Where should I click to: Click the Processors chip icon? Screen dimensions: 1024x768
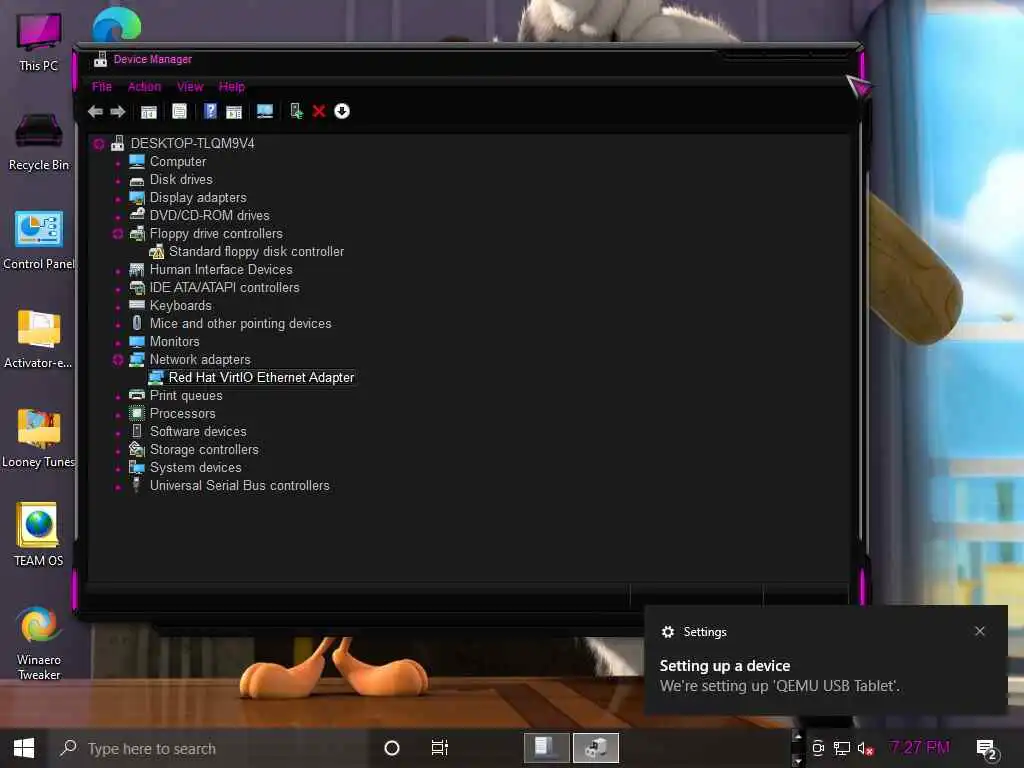point(137,413)
